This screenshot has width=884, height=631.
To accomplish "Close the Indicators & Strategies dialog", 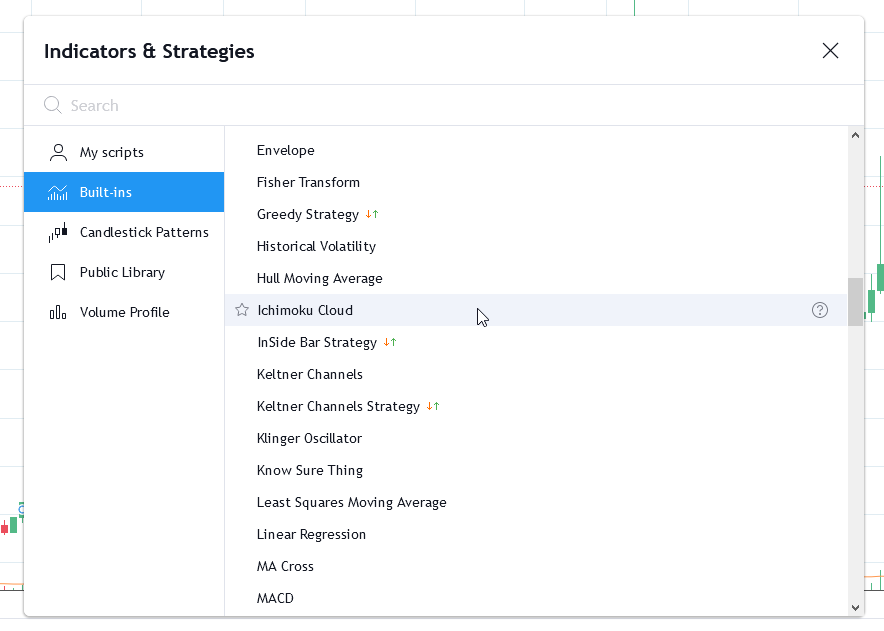I will 830,51.
